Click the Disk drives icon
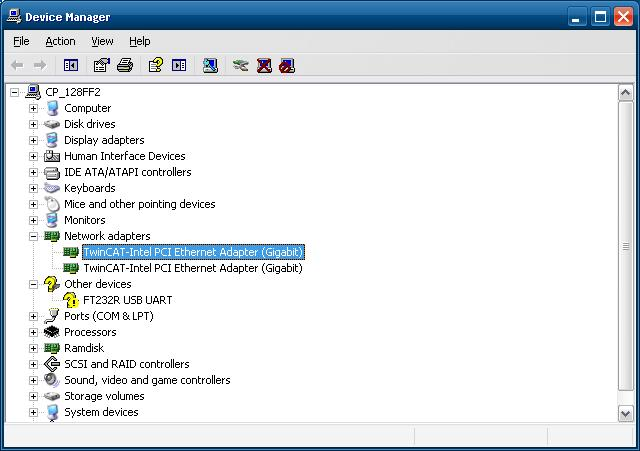This screenshot has height=451, width=640. pyautogui.click(x=52, y=124)
